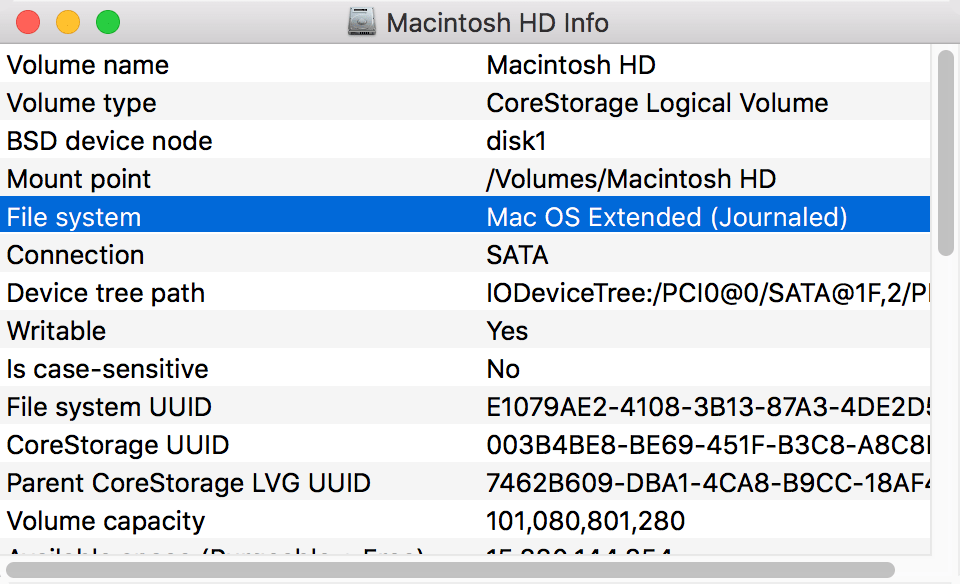Click 'Mac OS Extended (Journaled)' value

point(667,217)
